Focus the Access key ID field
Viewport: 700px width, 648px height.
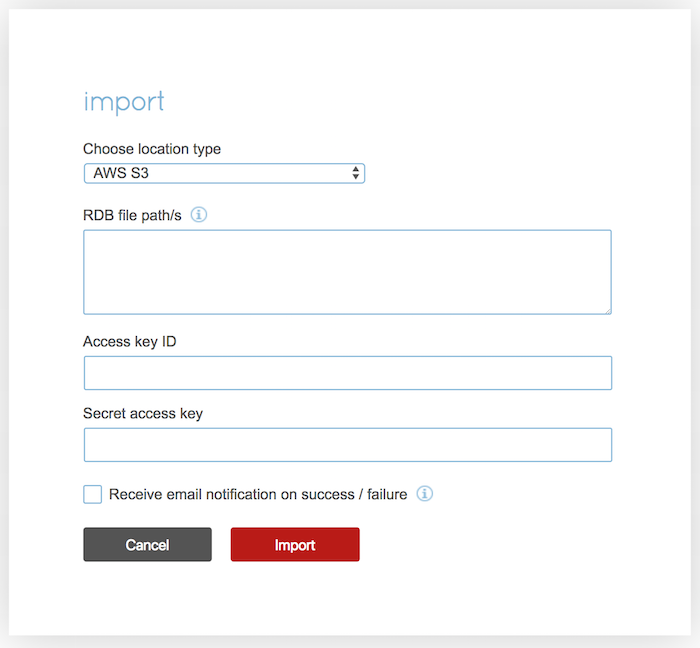point(347,373)
